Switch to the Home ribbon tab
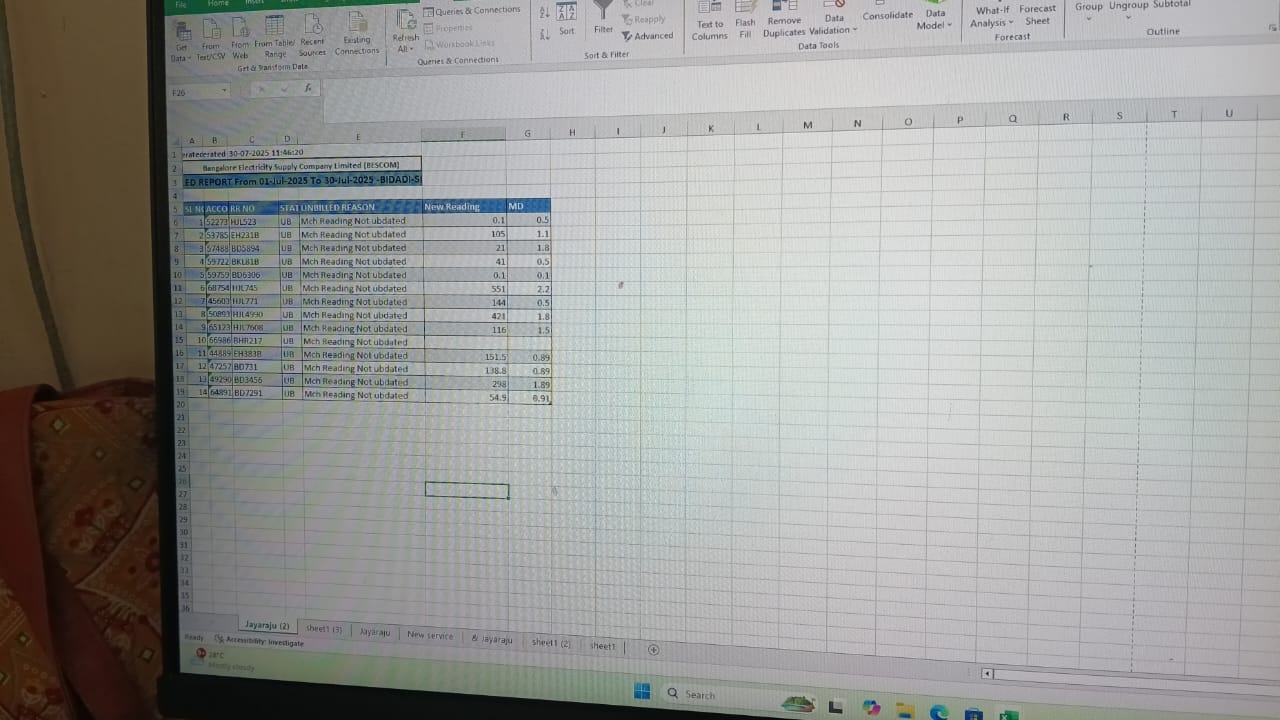1280x720 pixels. pyautogui.click(x=218, y=4)
